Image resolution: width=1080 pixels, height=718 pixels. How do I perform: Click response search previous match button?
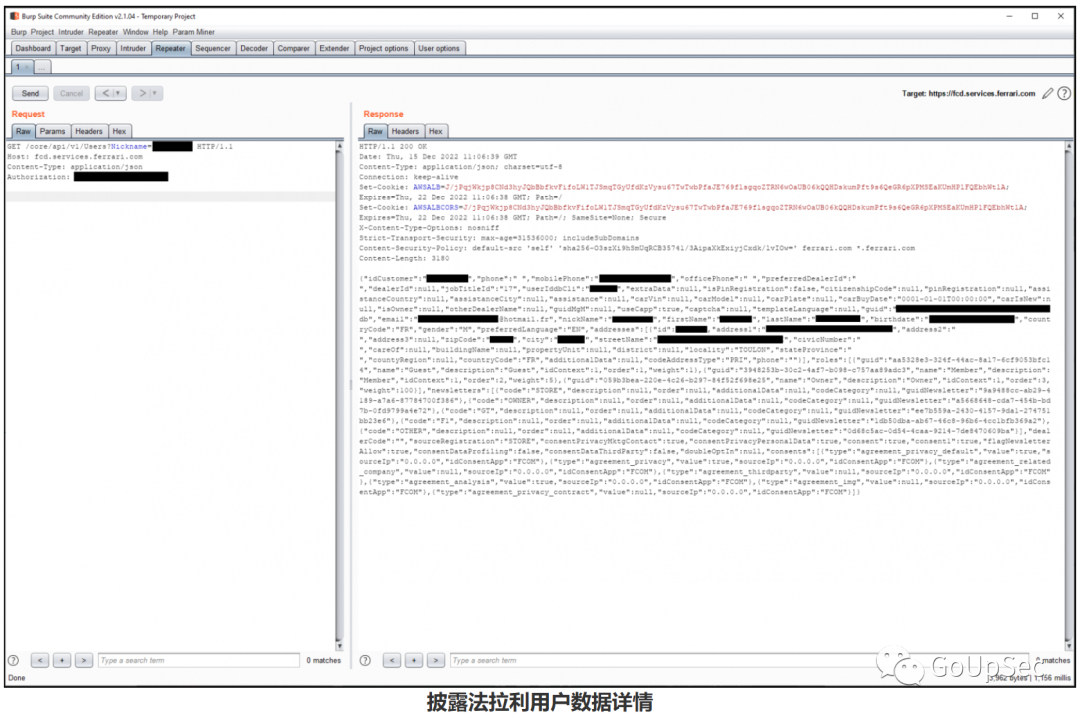(x=392, y=660)
